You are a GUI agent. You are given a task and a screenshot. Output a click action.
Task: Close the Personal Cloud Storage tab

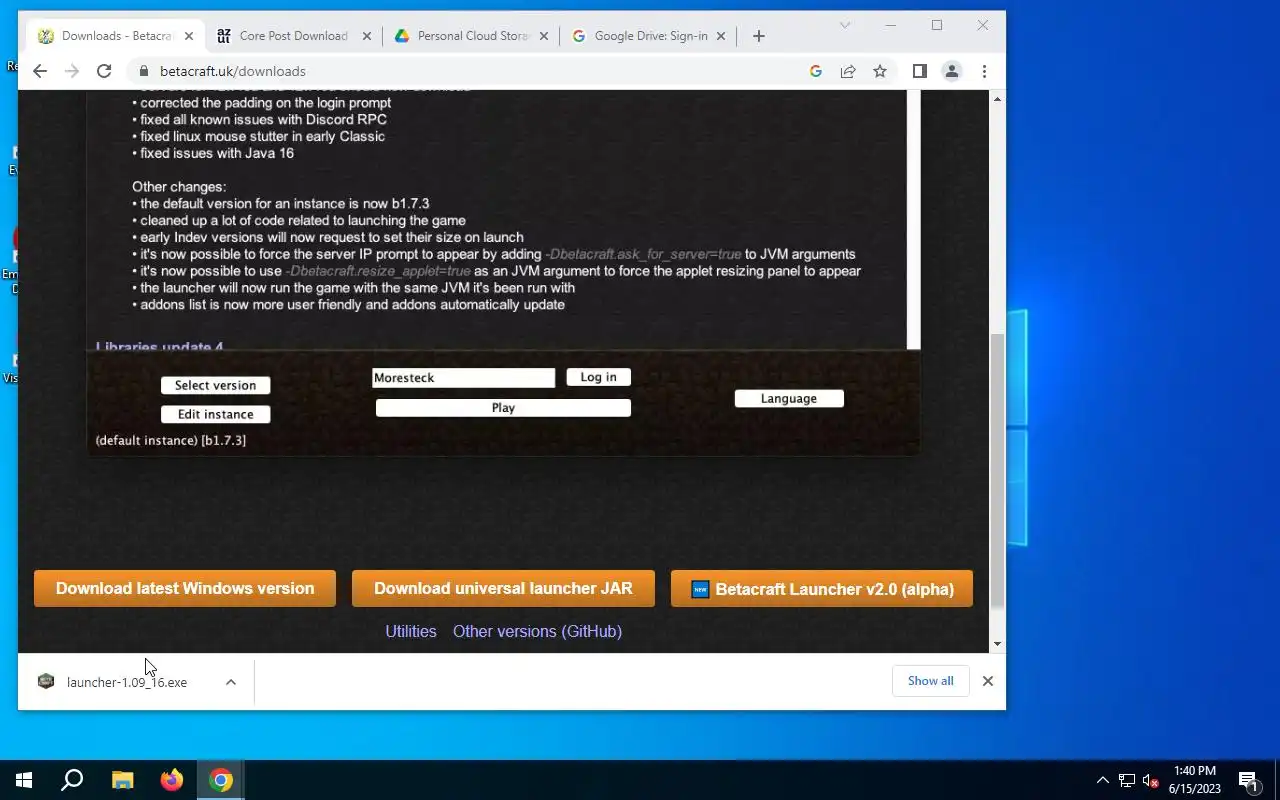tap(545, 36)
